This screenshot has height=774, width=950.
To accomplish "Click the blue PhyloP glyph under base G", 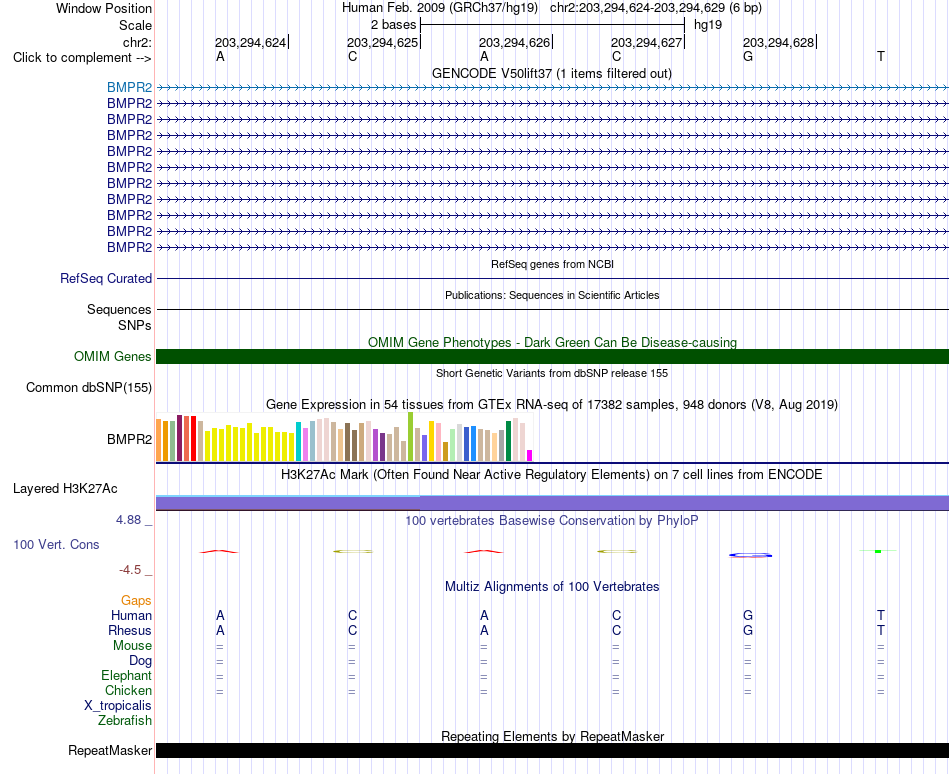I will tap(750, 555).
